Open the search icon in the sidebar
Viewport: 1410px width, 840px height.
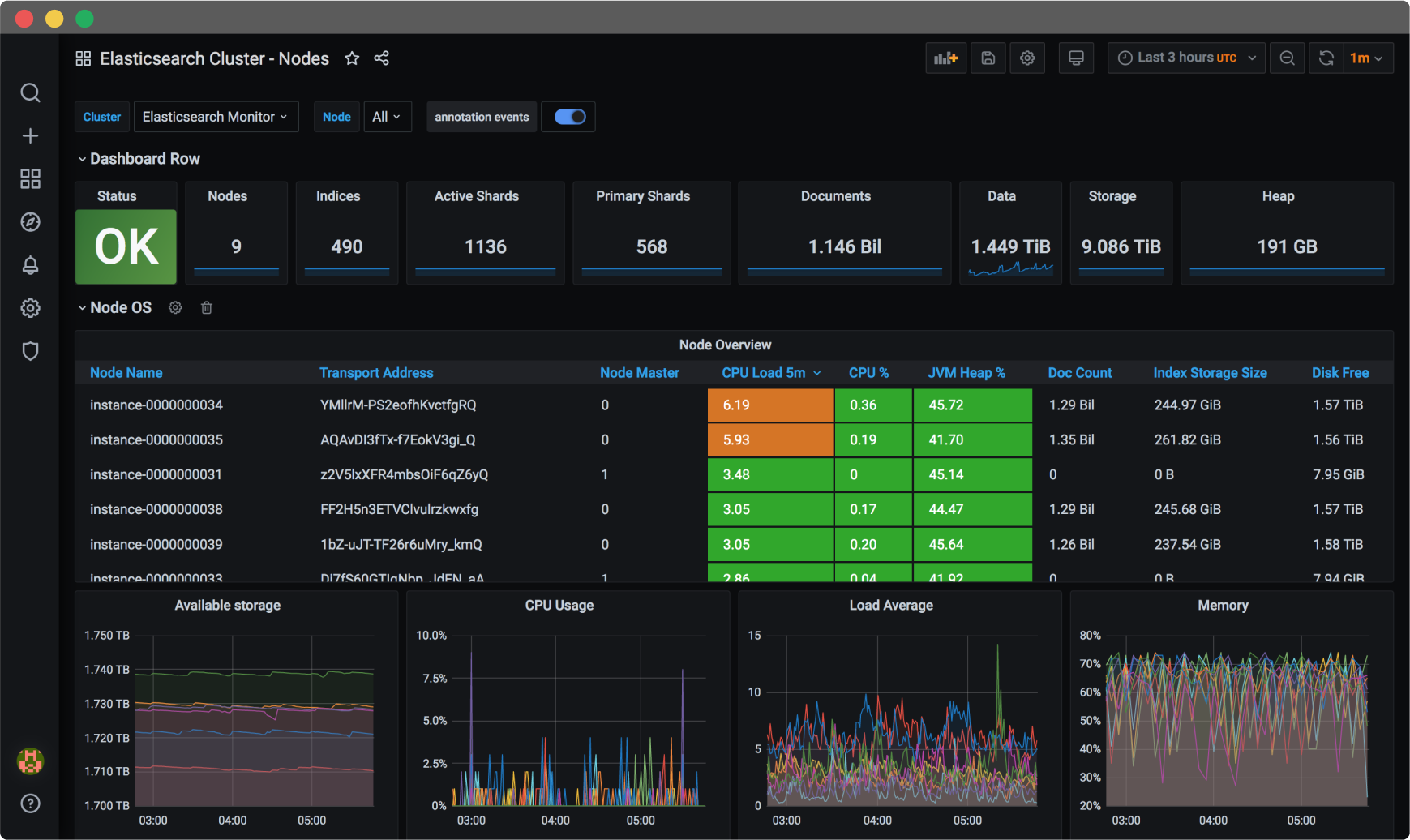click(x=30, y=92)
